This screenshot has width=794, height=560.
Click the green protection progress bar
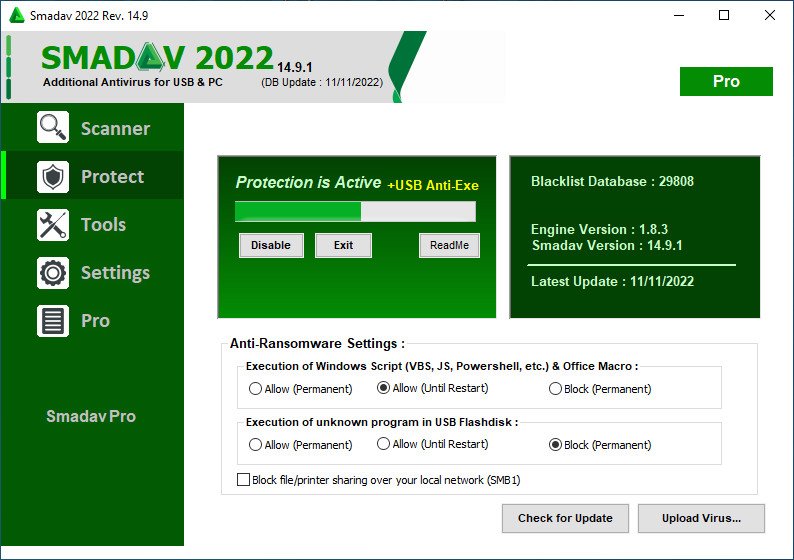(355, 211)
